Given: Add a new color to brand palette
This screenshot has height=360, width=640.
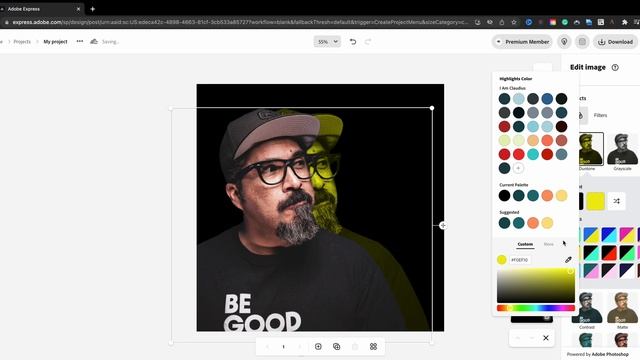Looking at the screenshot, I should click(x=518, y=168).
